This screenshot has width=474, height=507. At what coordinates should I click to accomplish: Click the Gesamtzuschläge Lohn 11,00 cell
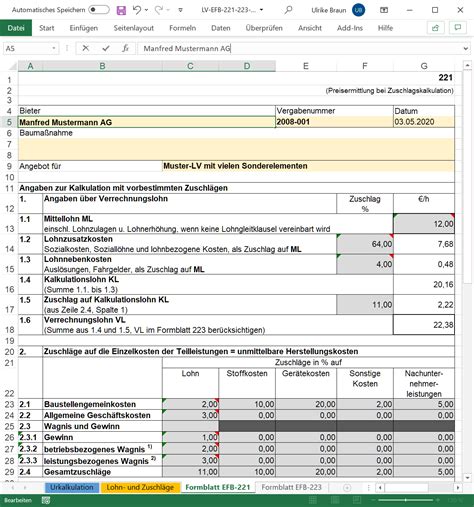(x=190, y=472)
